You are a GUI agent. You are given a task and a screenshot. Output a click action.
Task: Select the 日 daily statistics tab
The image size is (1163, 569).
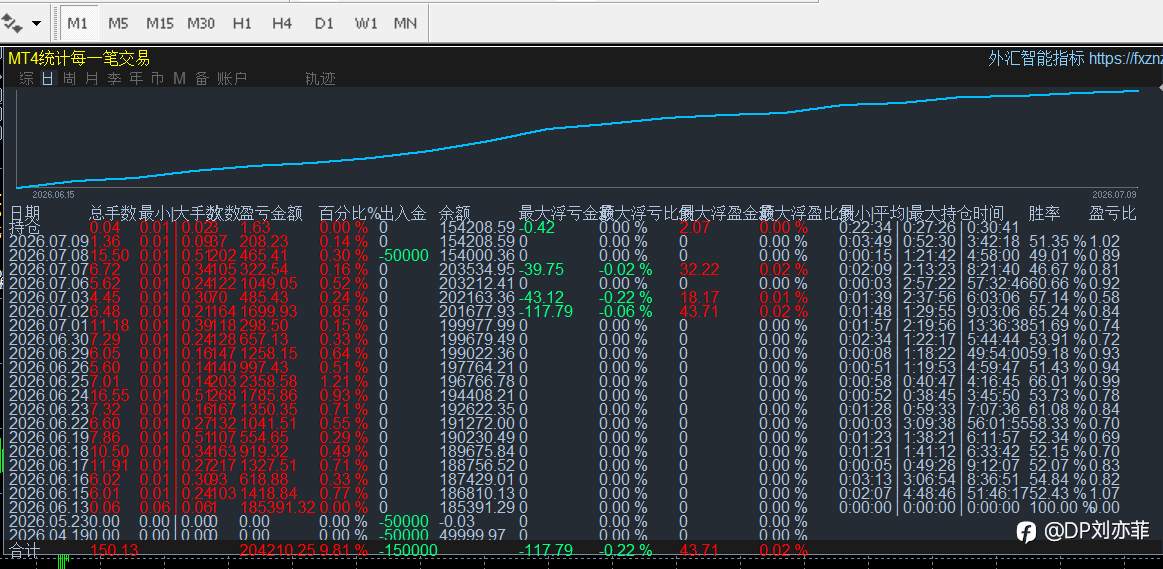(x=47, y=79)
